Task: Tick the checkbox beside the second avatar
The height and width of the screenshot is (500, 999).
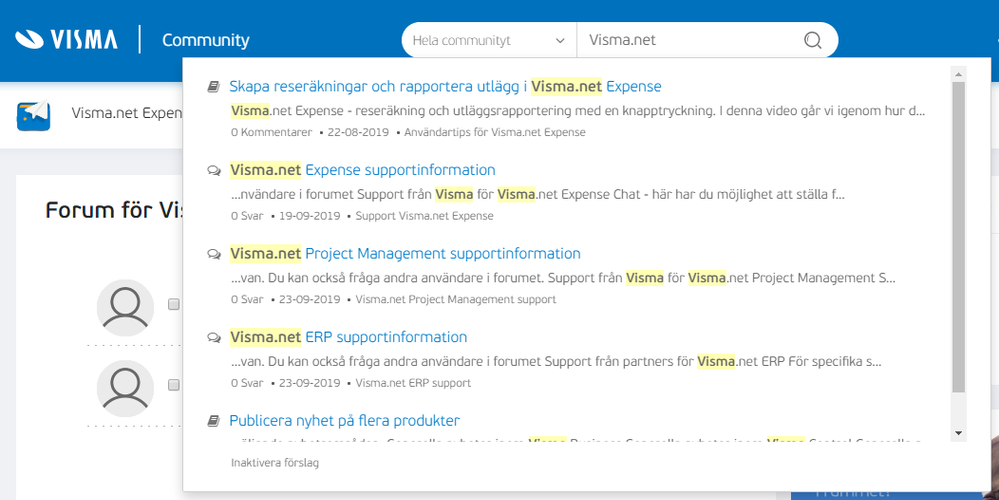Action: pos(174,385)
